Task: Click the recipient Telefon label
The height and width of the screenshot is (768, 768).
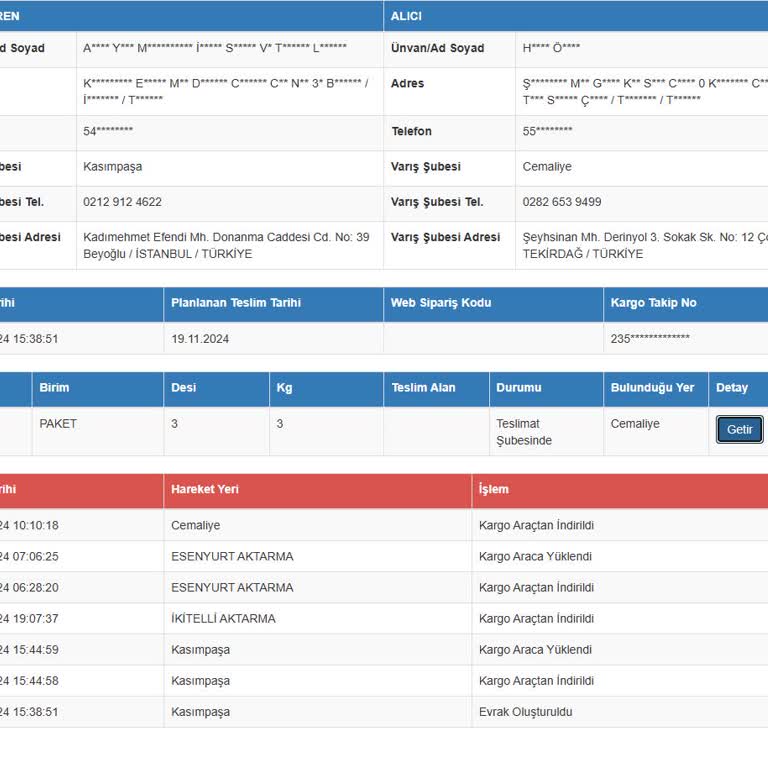Action: pos(411,131)
